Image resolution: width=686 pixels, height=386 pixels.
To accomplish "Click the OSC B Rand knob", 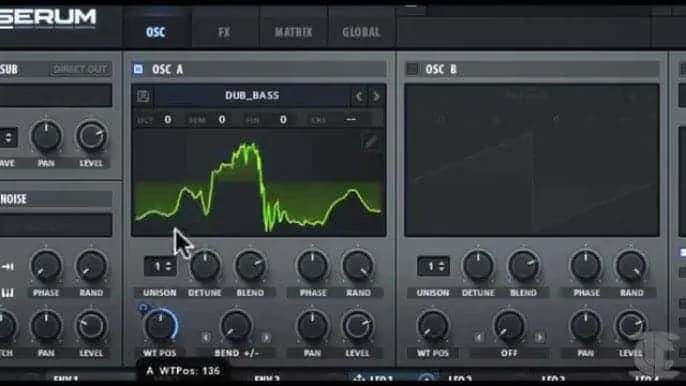I will click(631, 266).
